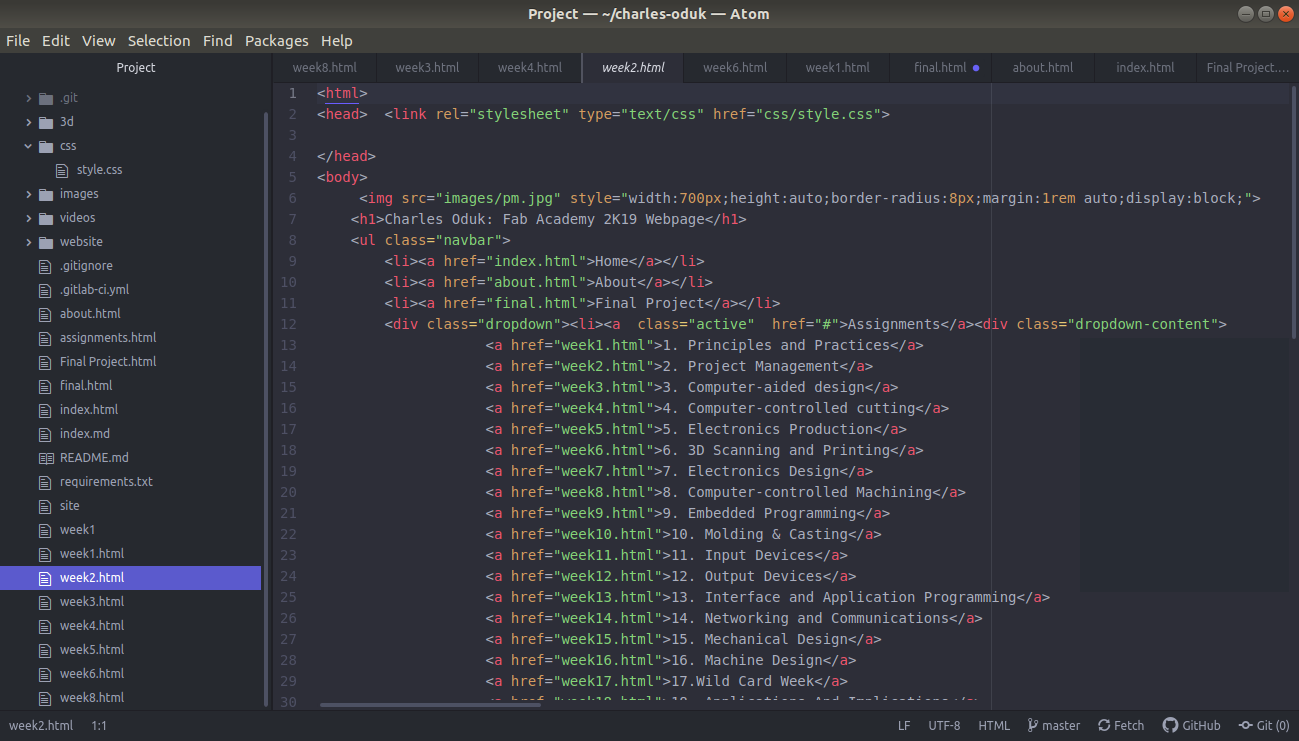The image size is (1299, 741).
Task: Open week6.html in the tree view
Action: point(92,674)
